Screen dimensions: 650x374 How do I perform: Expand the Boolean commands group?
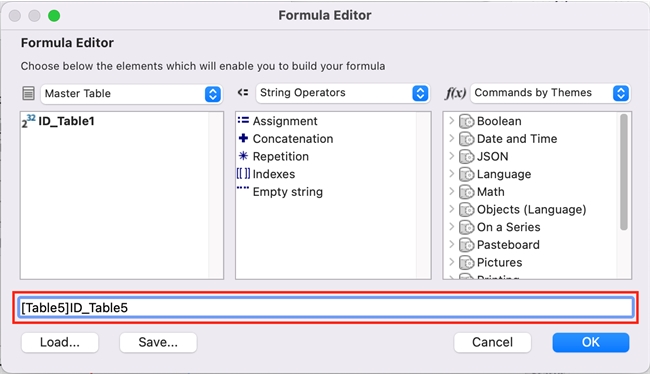coord(452,121)
